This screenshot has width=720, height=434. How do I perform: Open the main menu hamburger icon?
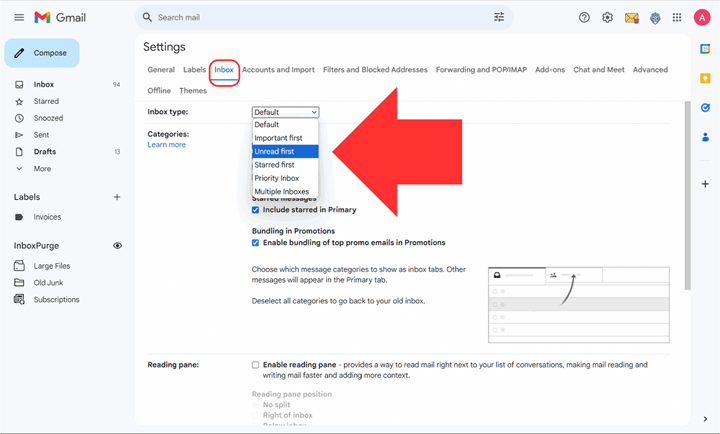pyautogui.click(x=19, y=18)
